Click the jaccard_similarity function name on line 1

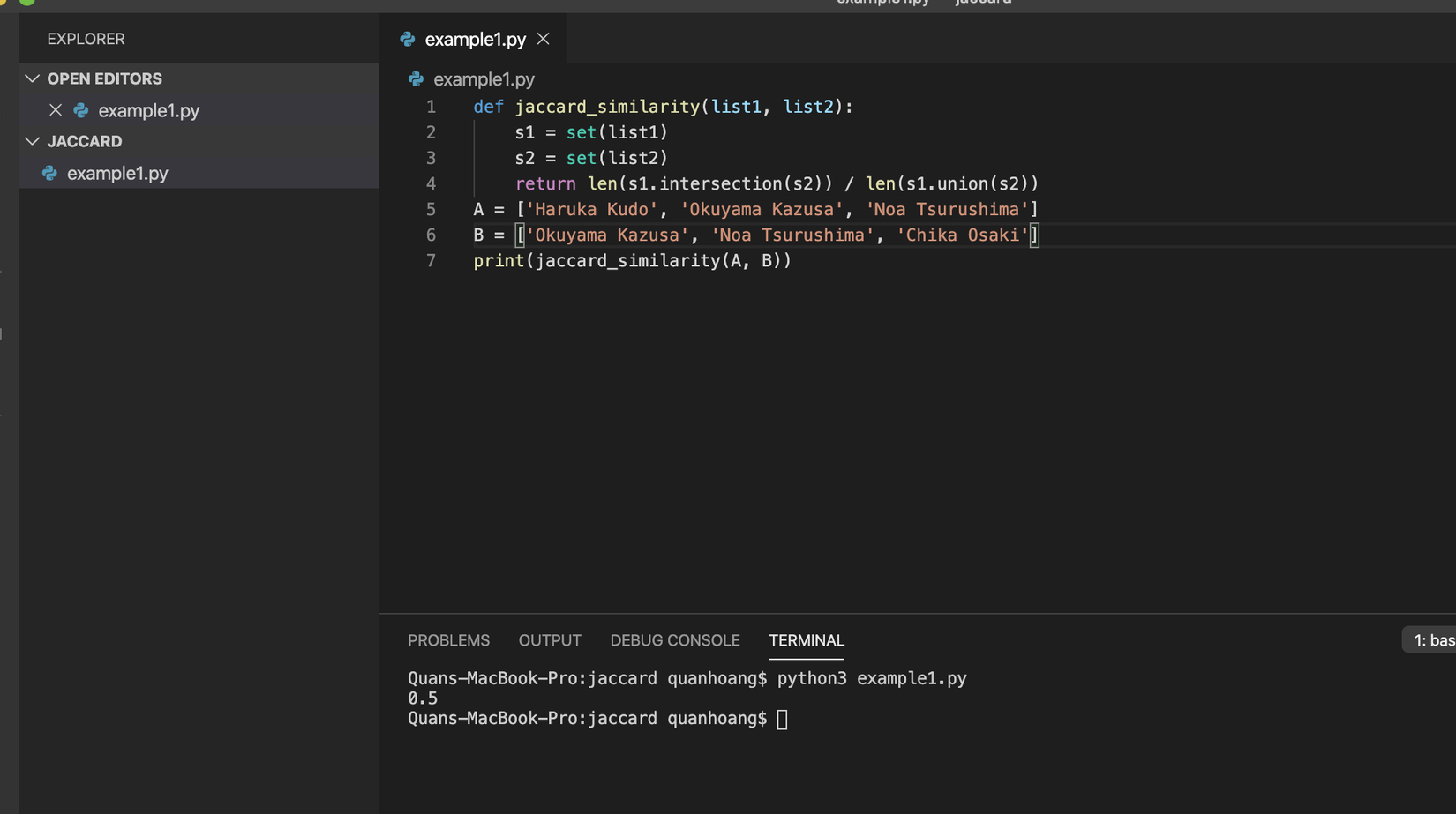click(607, 107)
